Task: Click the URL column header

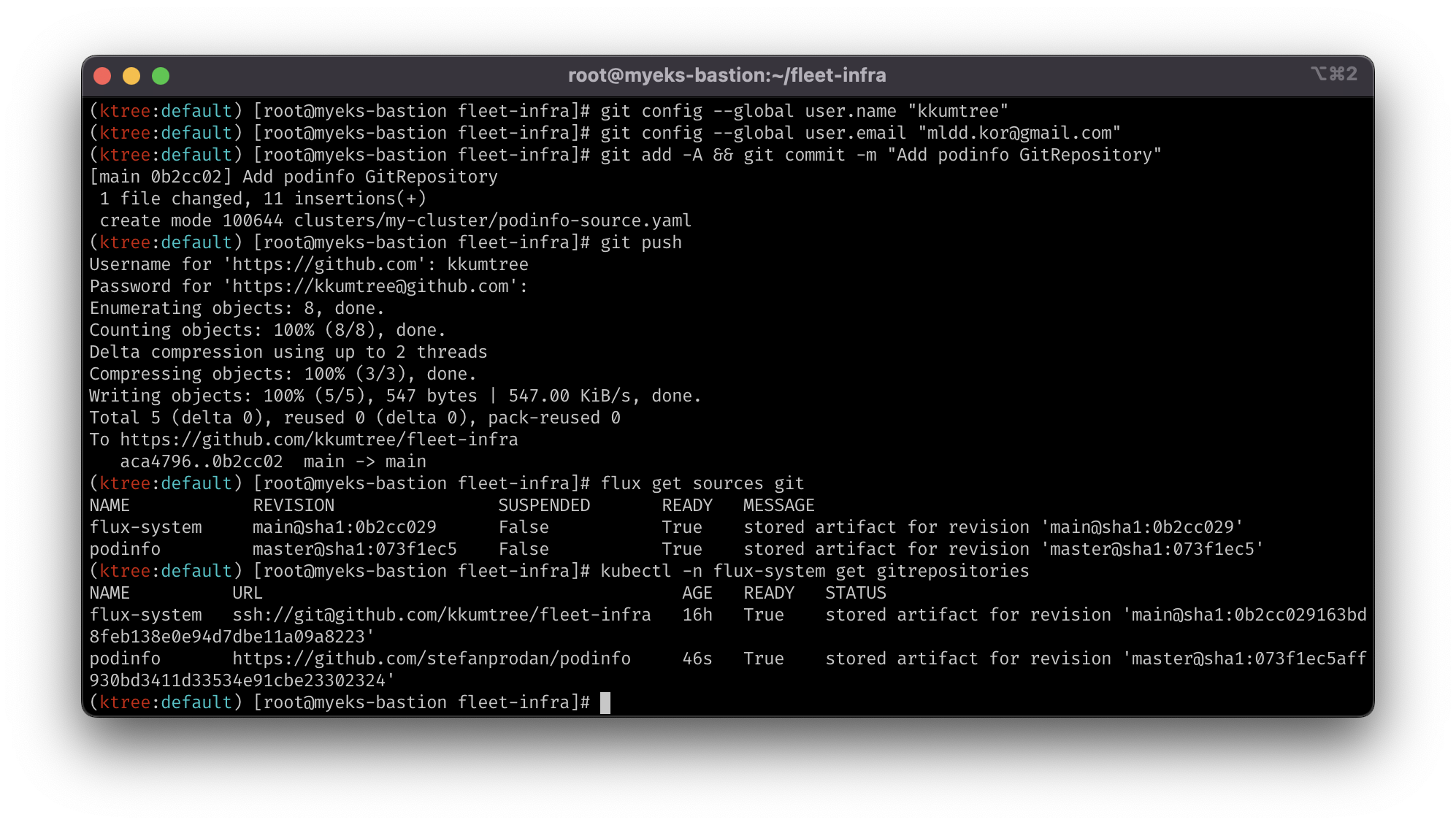Action: 248,593
